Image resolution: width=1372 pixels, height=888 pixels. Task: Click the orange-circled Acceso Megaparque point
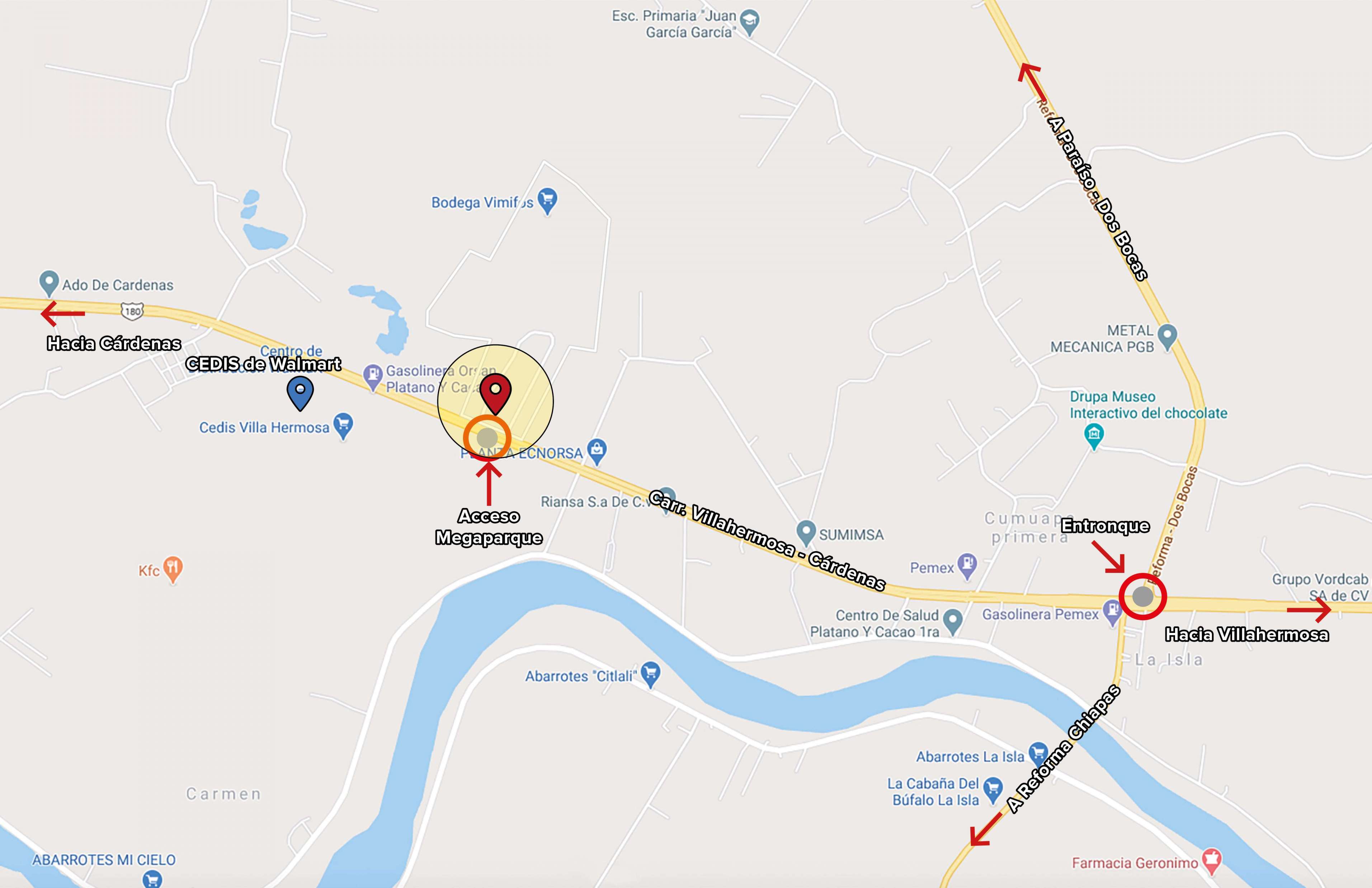coord(487,438)
